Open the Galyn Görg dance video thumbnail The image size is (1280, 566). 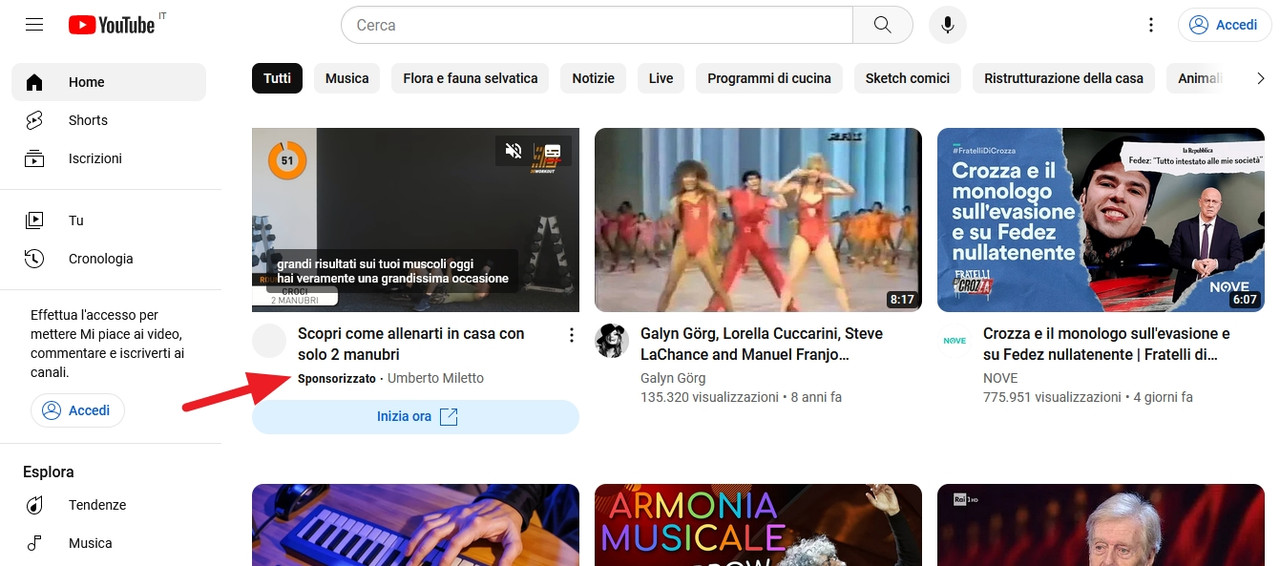pyautogui.click(x=758, y=220)
